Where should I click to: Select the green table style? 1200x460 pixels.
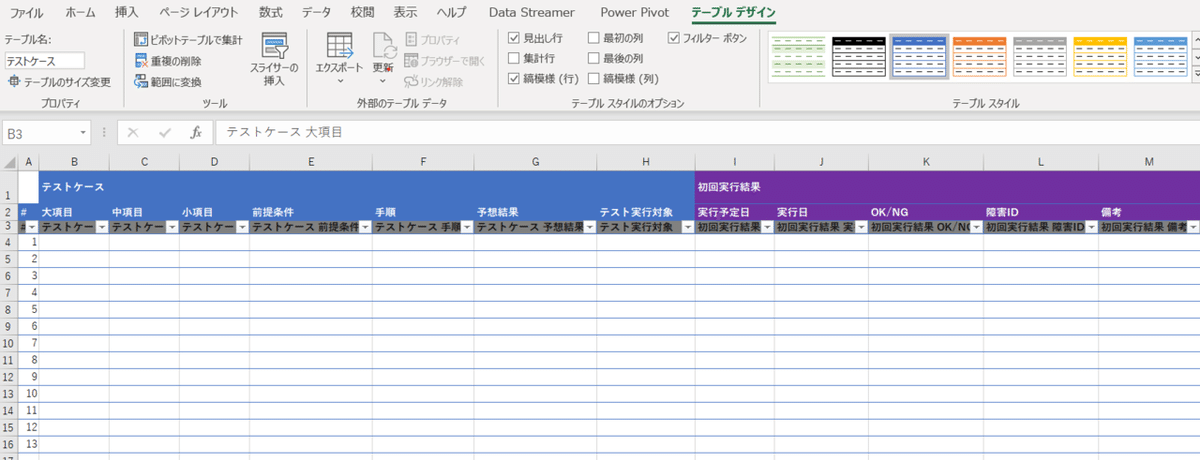point(798,58)
